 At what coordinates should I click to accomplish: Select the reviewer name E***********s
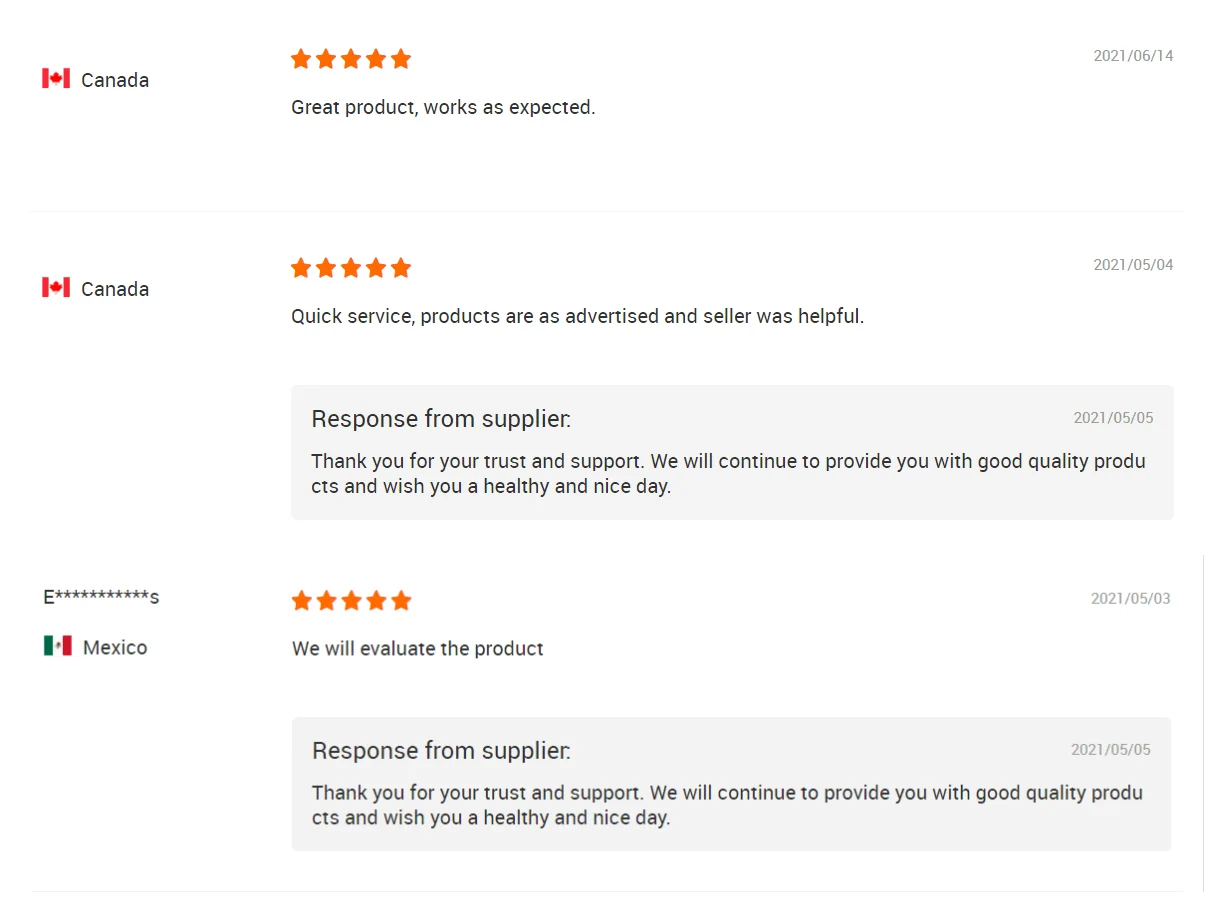[101, 597]
